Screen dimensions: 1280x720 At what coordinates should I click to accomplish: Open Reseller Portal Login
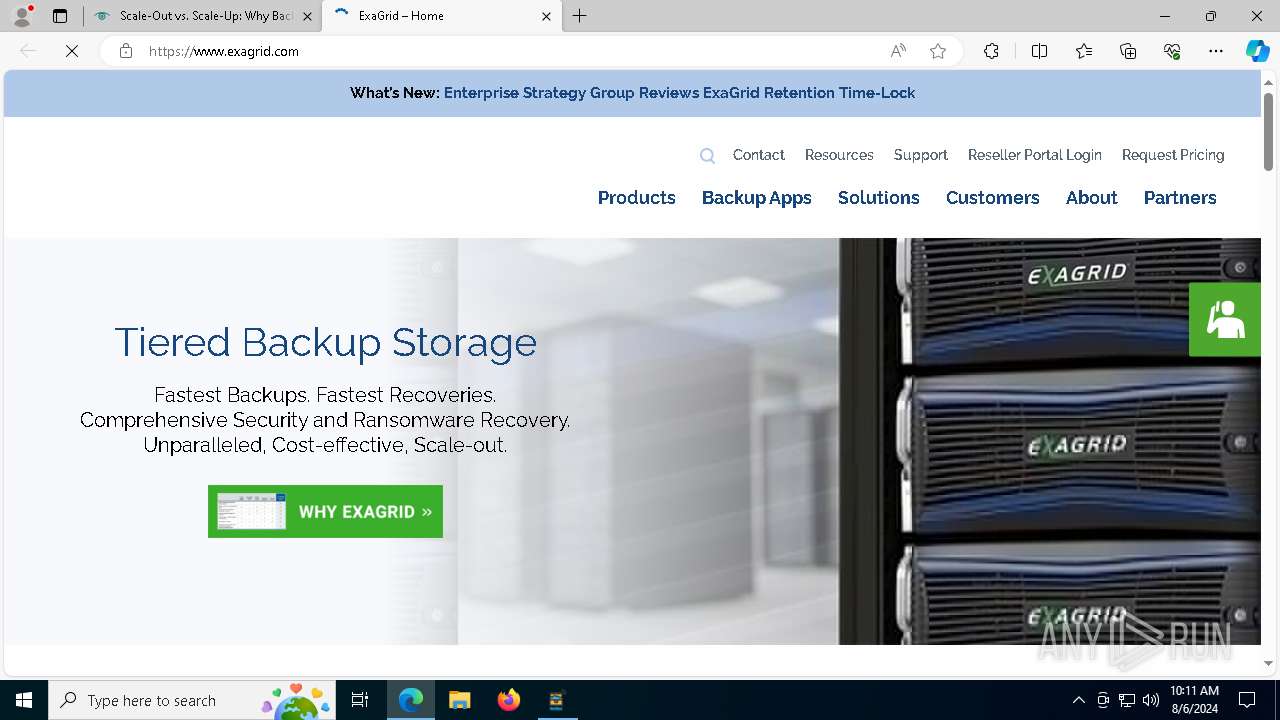1034,155
